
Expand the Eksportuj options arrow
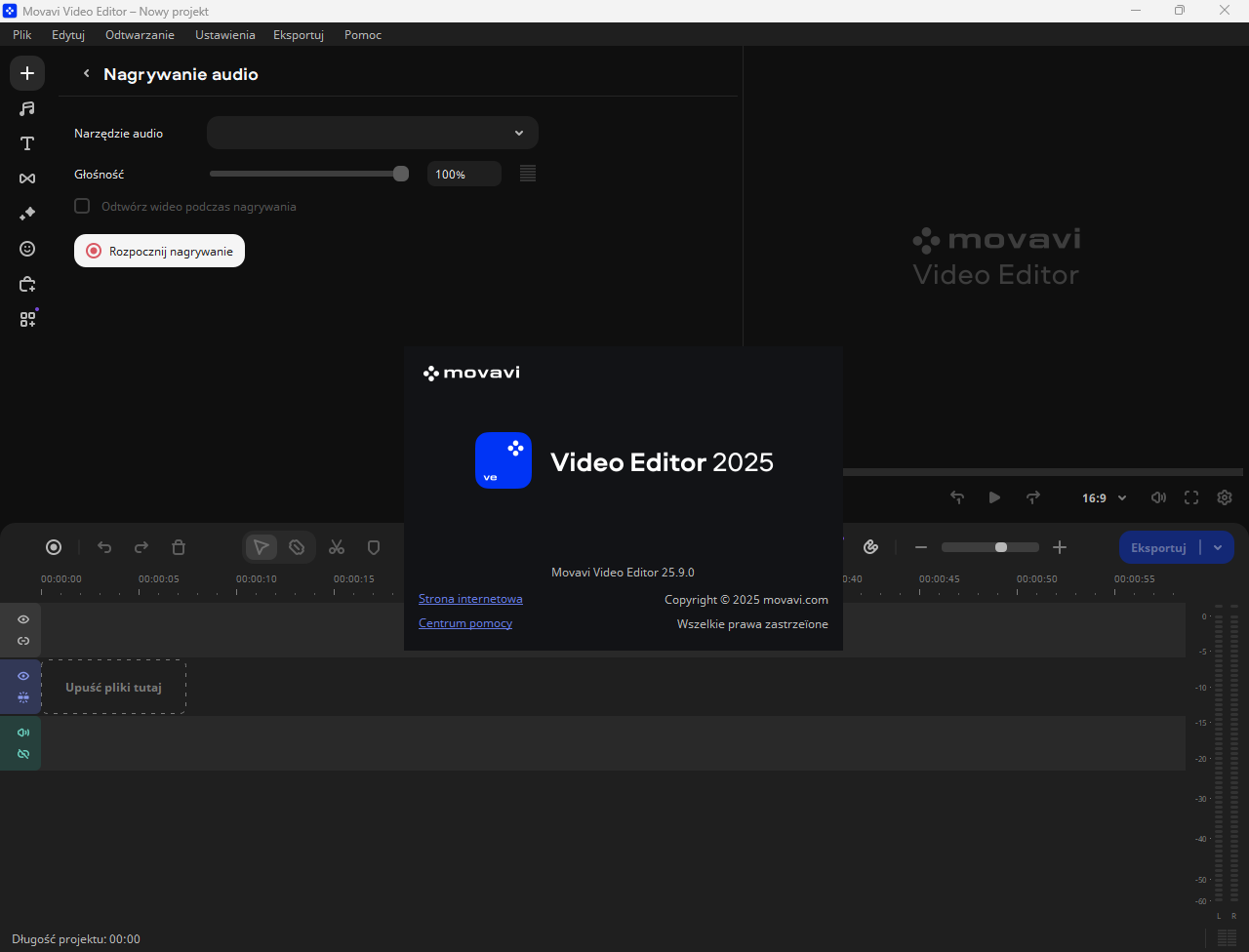1218,547
